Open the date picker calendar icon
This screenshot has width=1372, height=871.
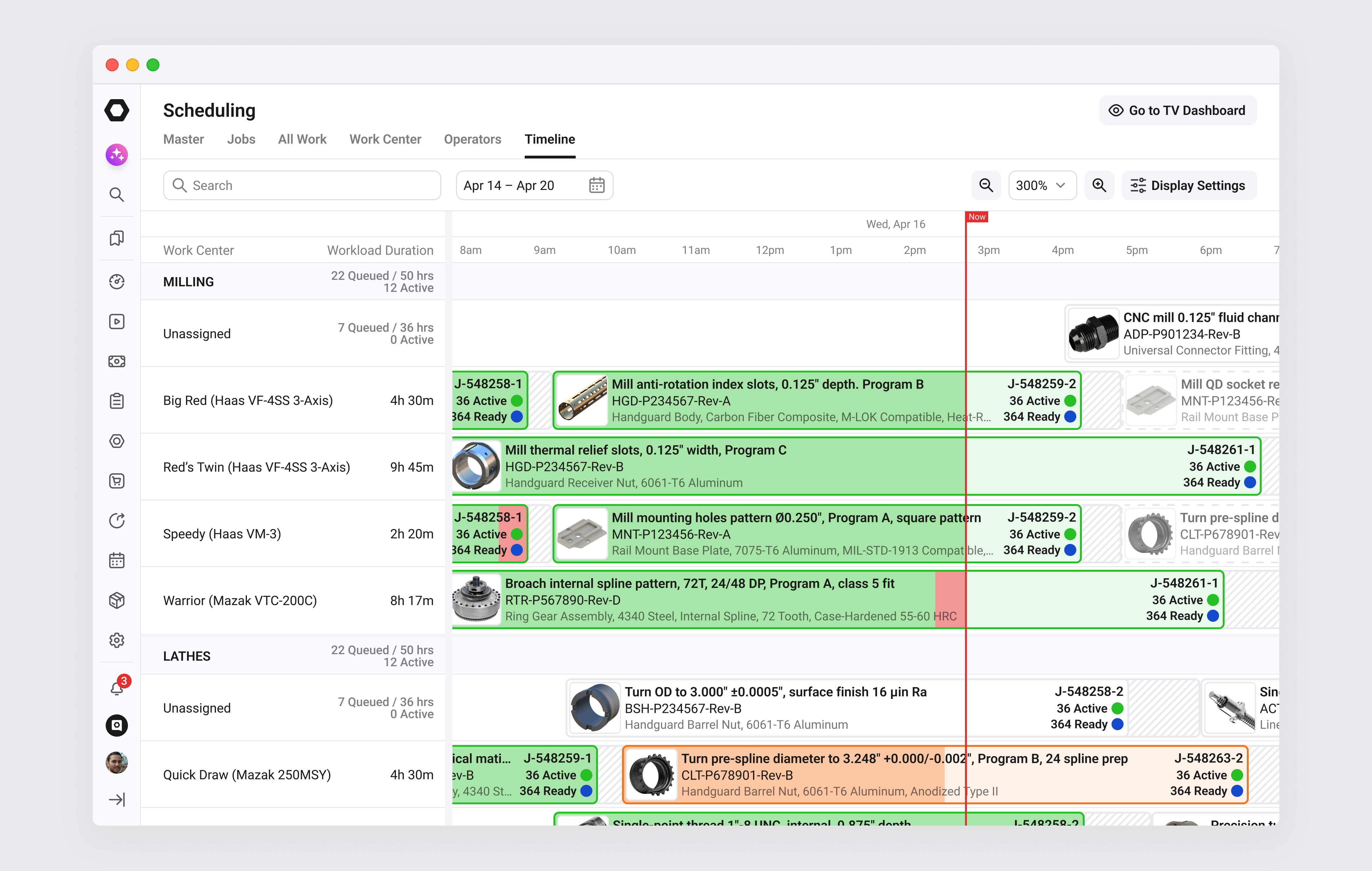[597, 185]
